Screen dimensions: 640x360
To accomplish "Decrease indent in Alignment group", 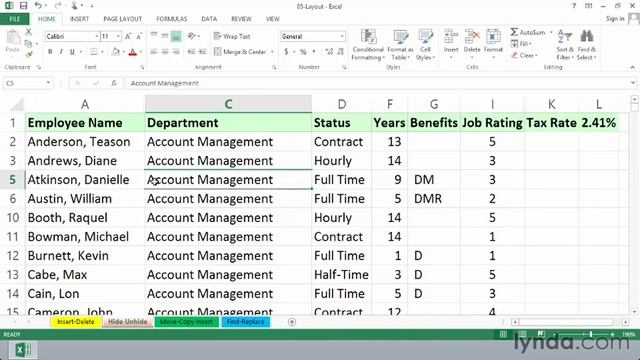I will click(191, 52).
